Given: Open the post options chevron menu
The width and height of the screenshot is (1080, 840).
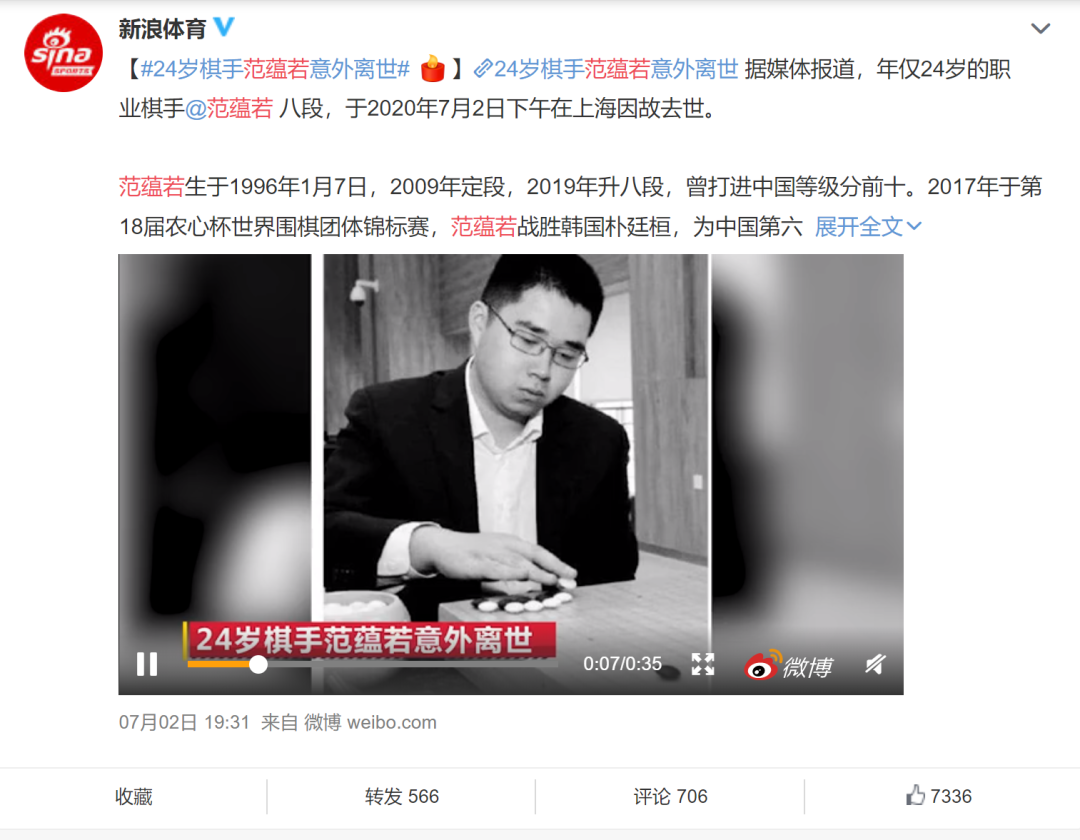Looking at the screenshot, I should click(1040, 28).
